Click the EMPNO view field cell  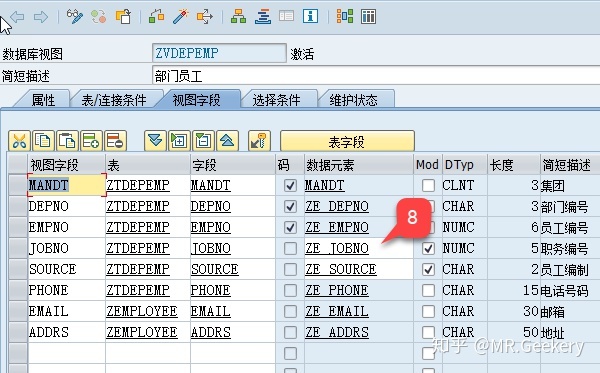coord(67,228)
